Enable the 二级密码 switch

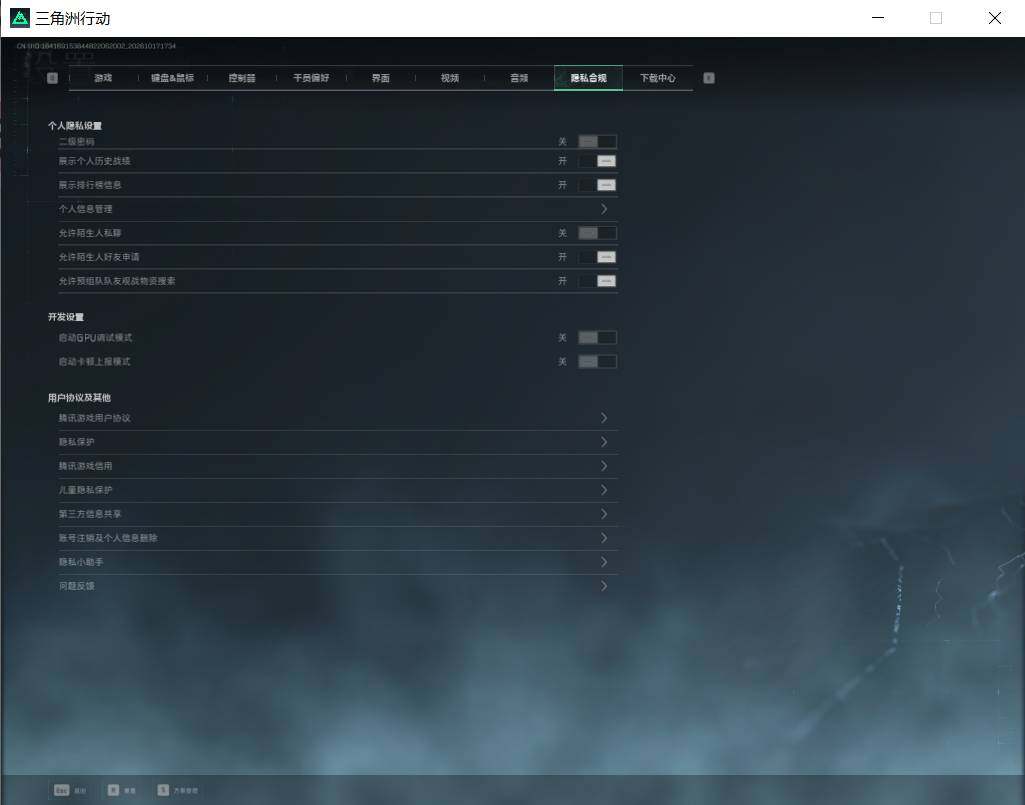(597, 141)
